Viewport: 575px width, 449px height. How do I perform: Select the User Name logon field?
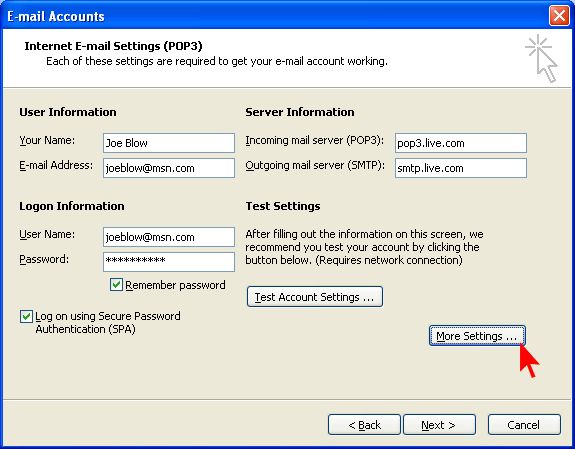(169, 237)
